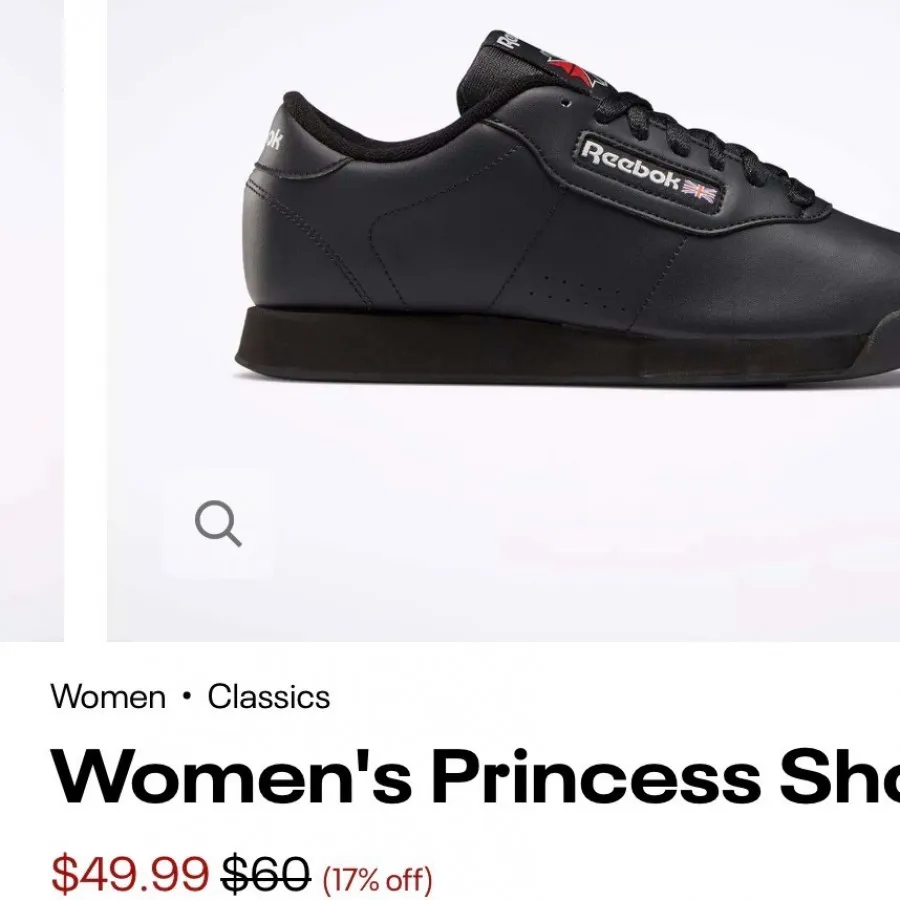Click the crossed-out $60 original price
Screen dimensions: 900x900
(266, 874)
